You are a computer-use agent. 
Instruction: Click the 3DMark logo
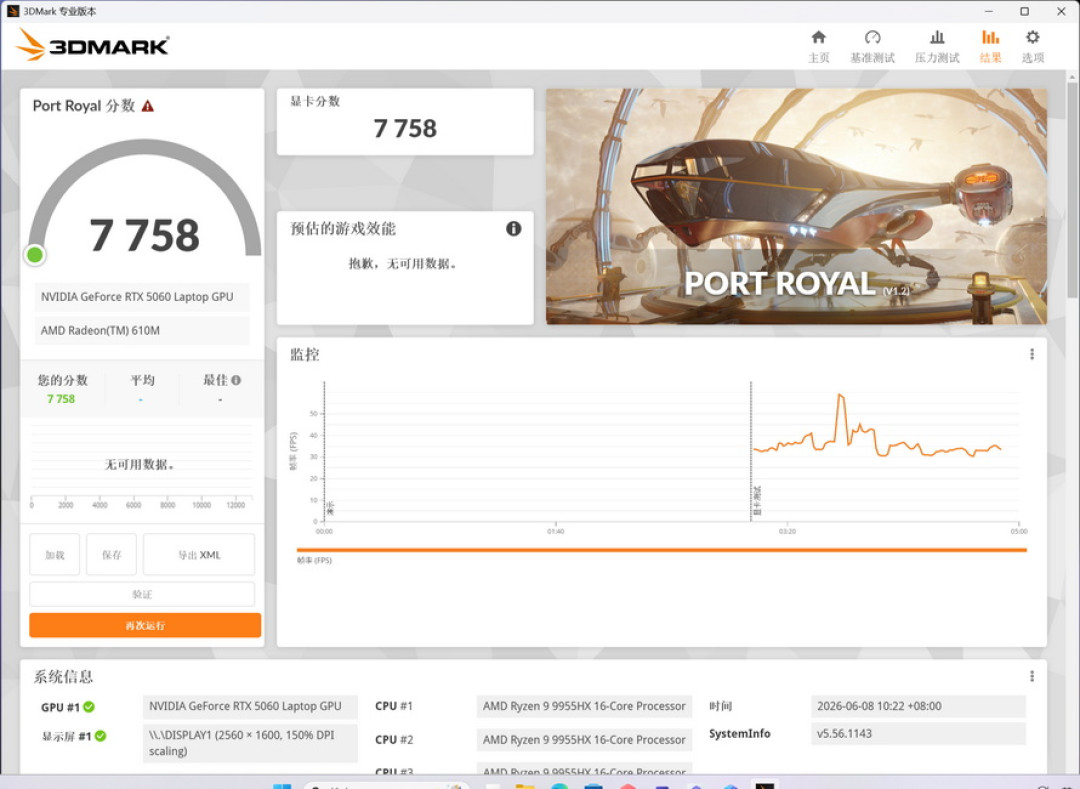(x=92, y=45)
